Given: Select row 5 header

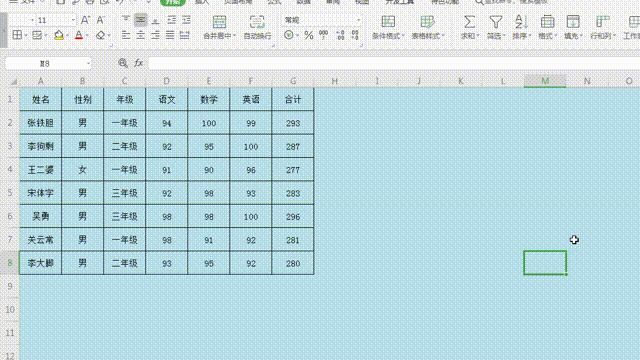Looking at the screenshot, I should point(10,193).
